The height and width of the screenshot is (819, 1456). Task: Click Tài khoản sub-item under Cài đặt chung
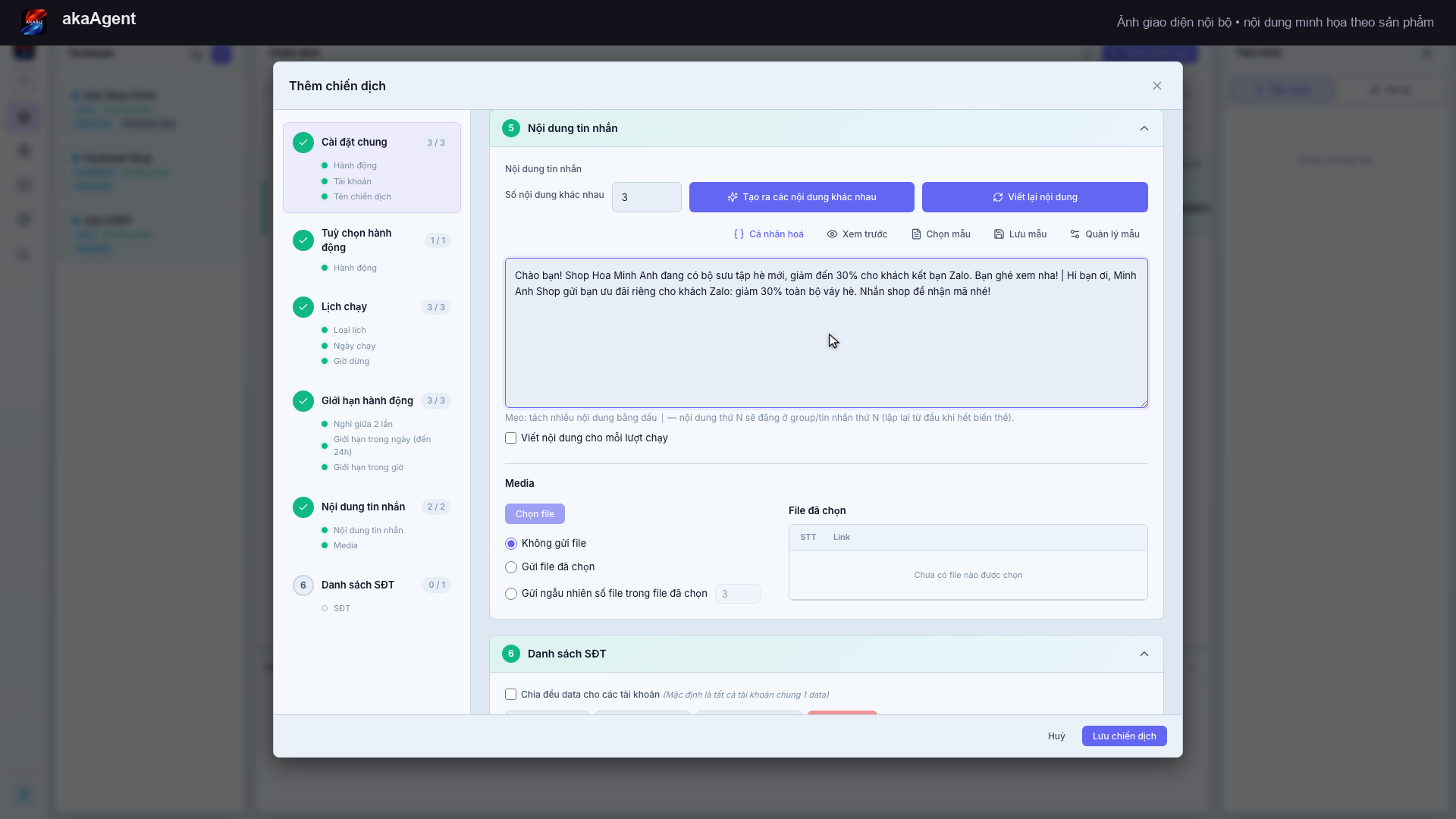click(353, 181)
